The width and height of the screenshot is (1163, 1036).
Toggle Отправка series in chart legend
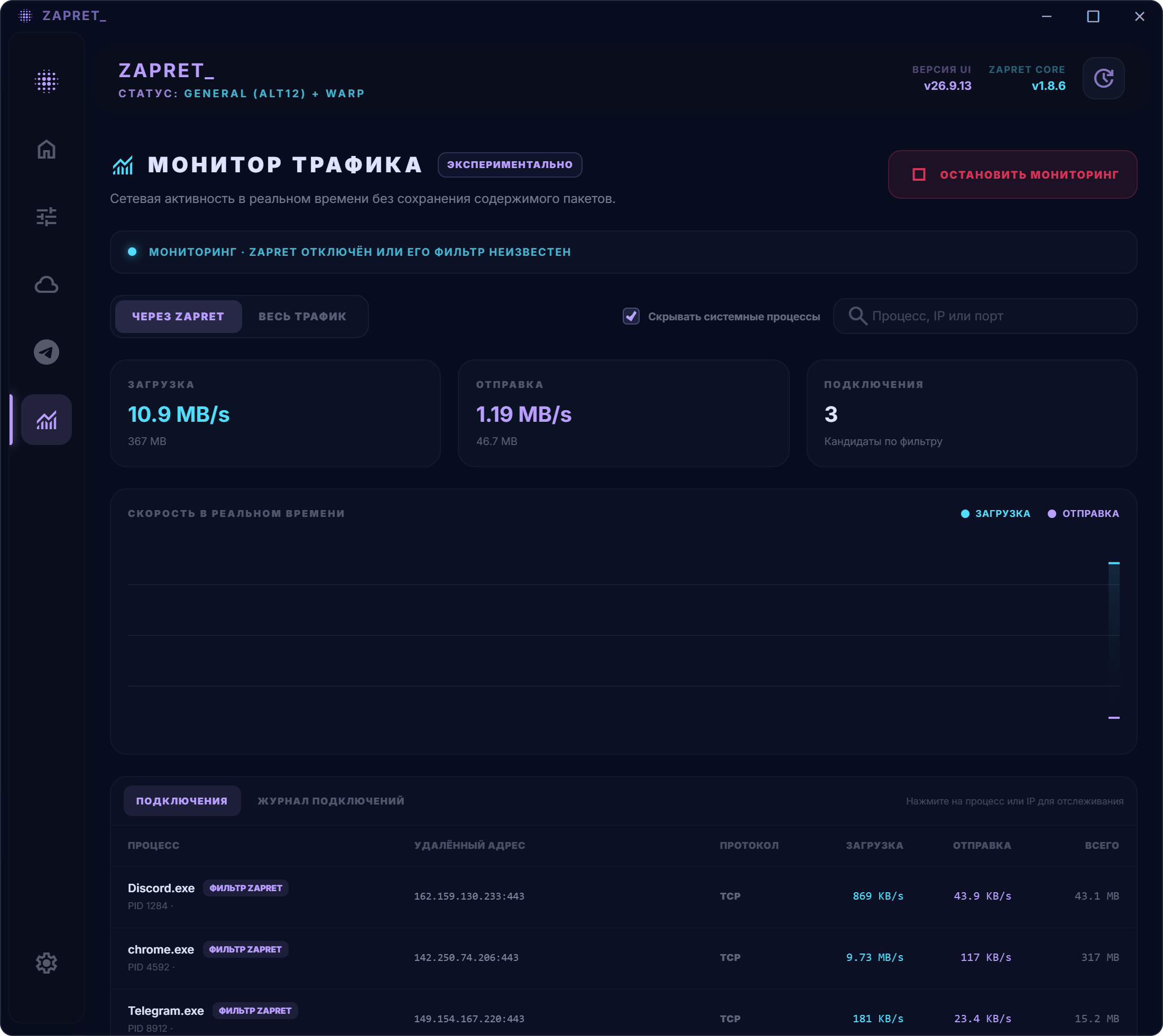pos(1083,513)
